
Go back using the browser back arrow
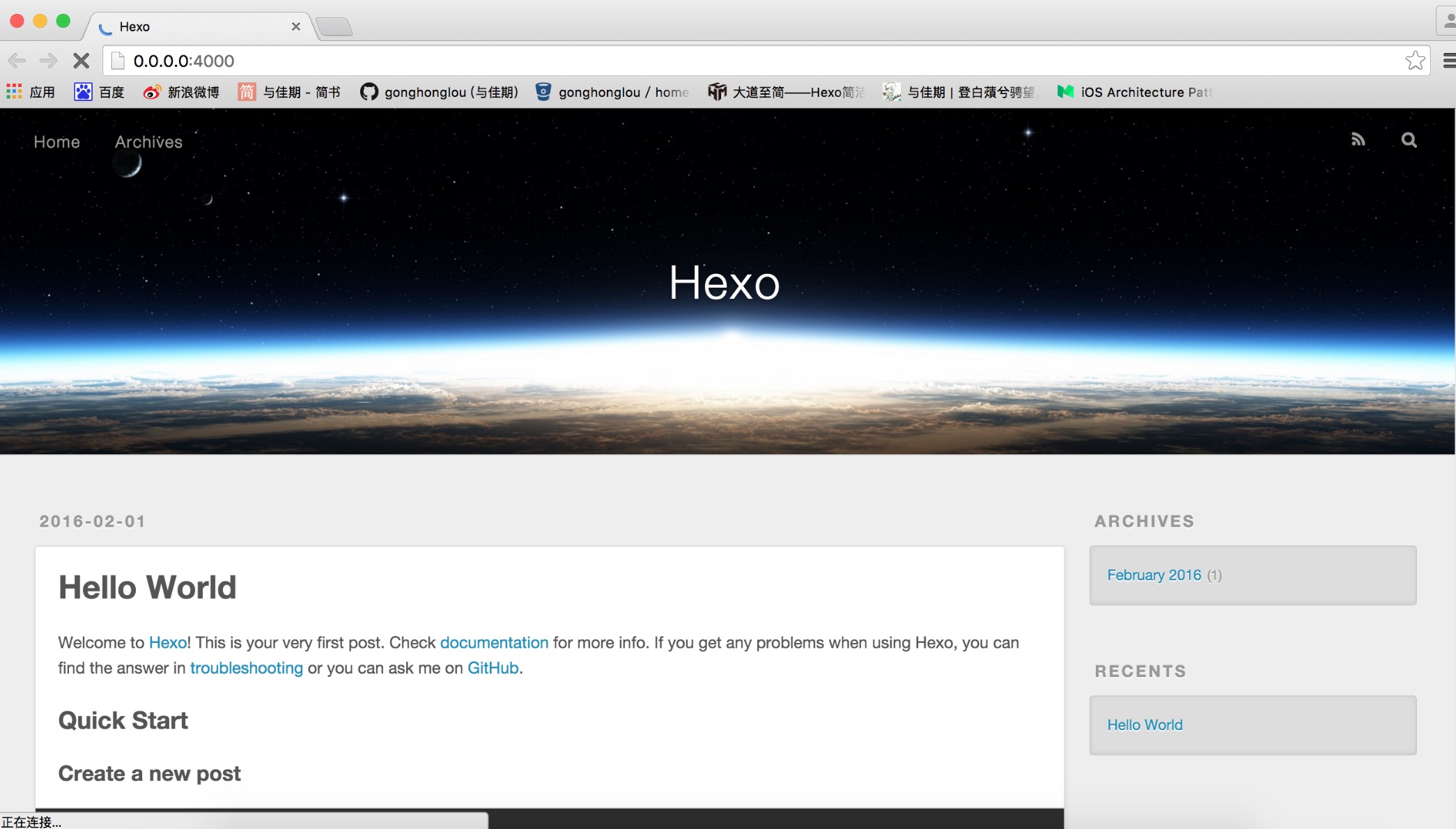[17, 61]
